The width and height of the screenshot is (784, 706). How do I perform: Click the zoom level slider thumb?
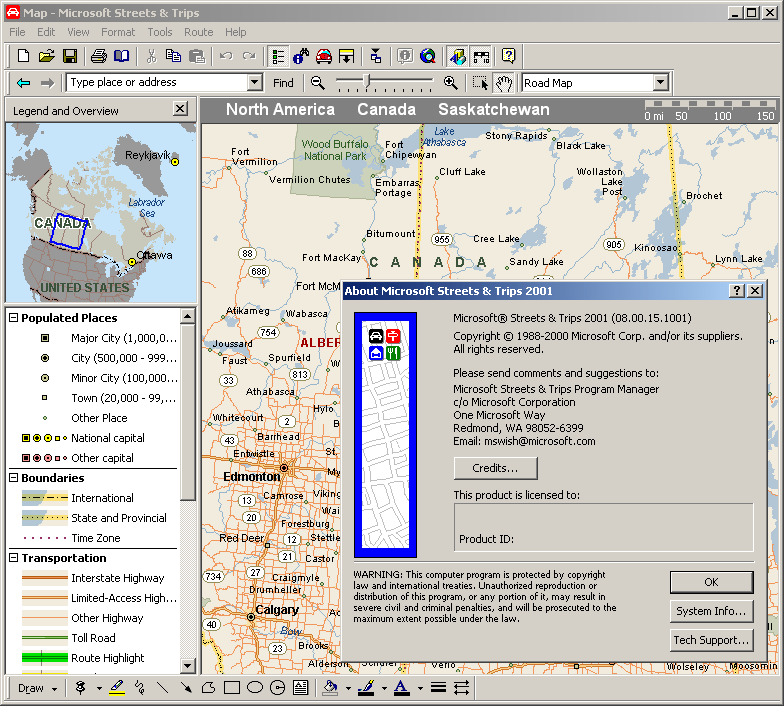tap(367, 81)
